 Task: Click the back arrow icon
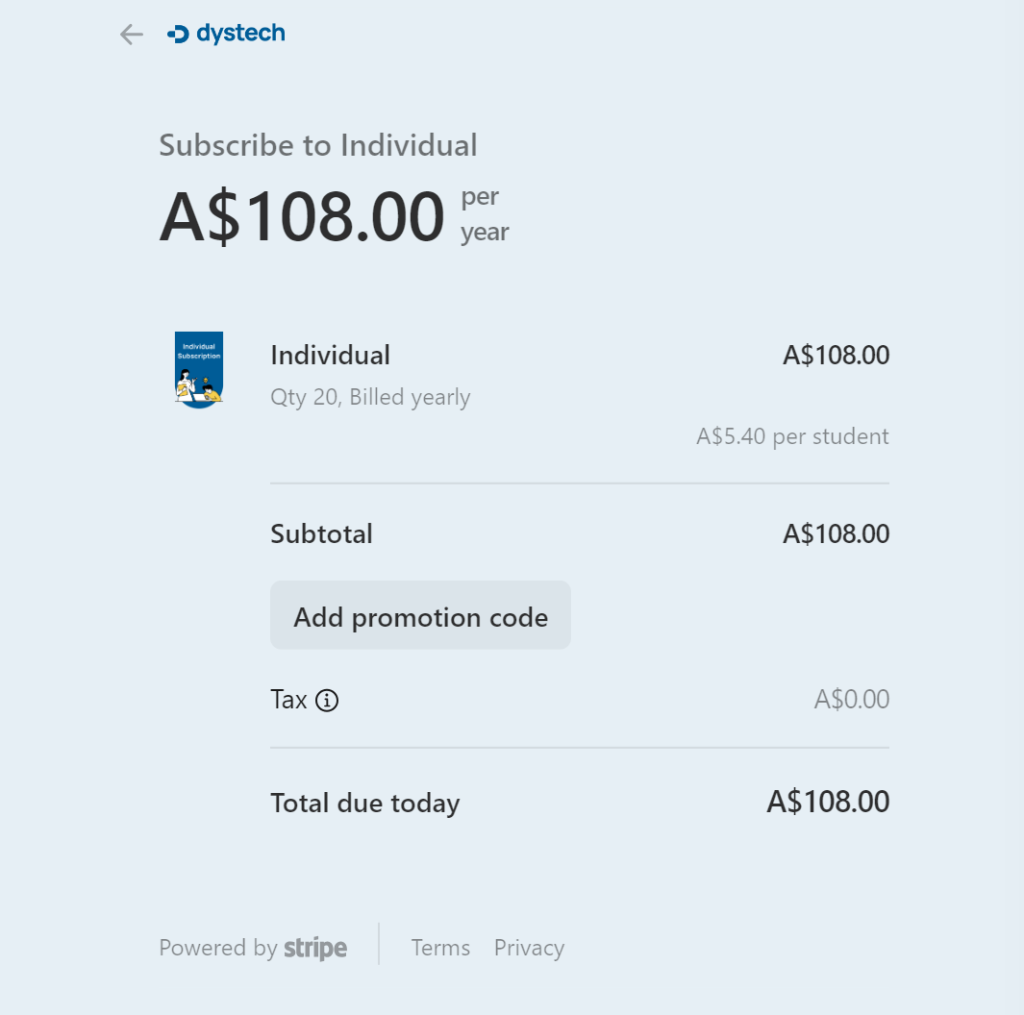[x=131, y=34]
